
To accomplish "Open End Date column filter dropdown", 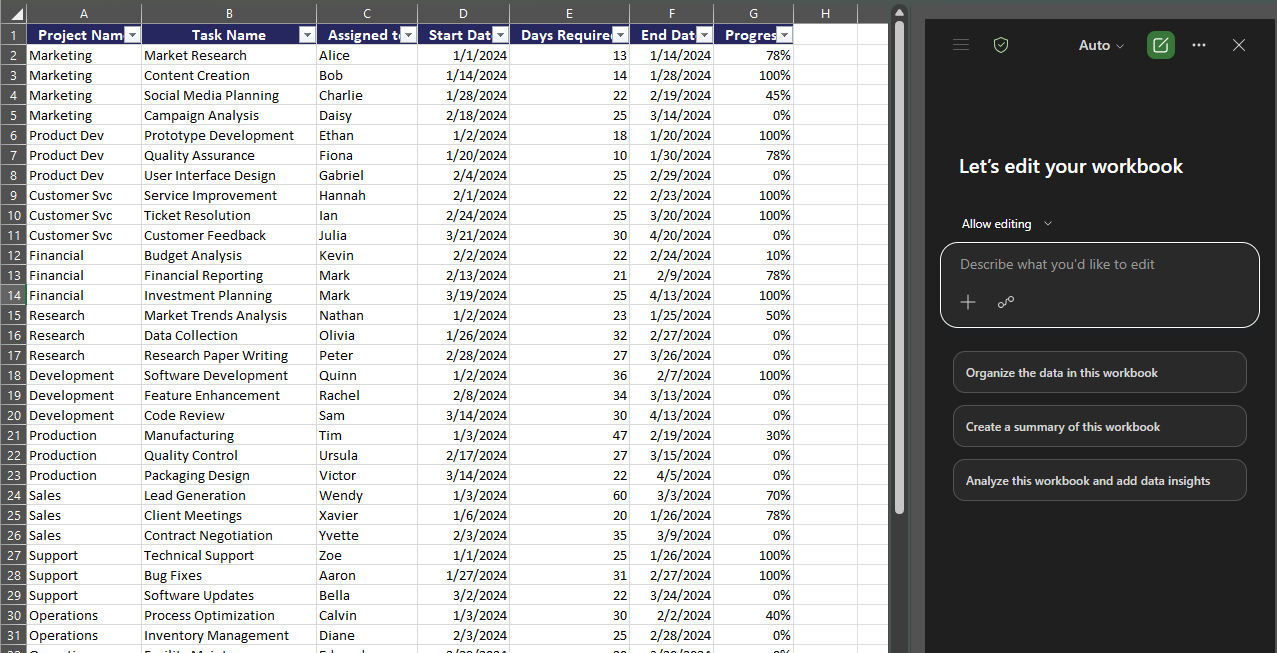I will coord(704,35).
